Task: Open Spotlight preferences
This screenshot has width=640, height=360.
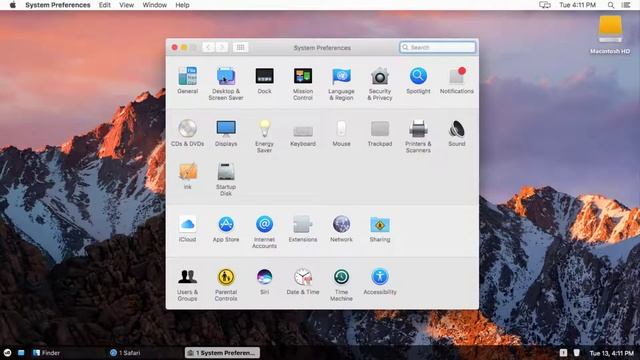Action: pos(418,80)
